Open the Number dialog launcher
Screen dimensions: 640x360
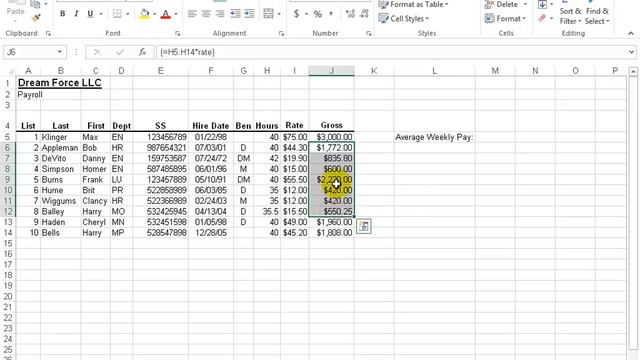pos(369,33)
